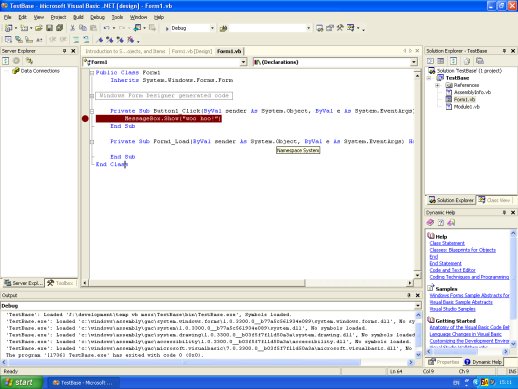Select AssemblyInfo.vb in Solution Explorer
Image resolution: width=518 pixels, height=389 pixels.
[x=472, y=92]
